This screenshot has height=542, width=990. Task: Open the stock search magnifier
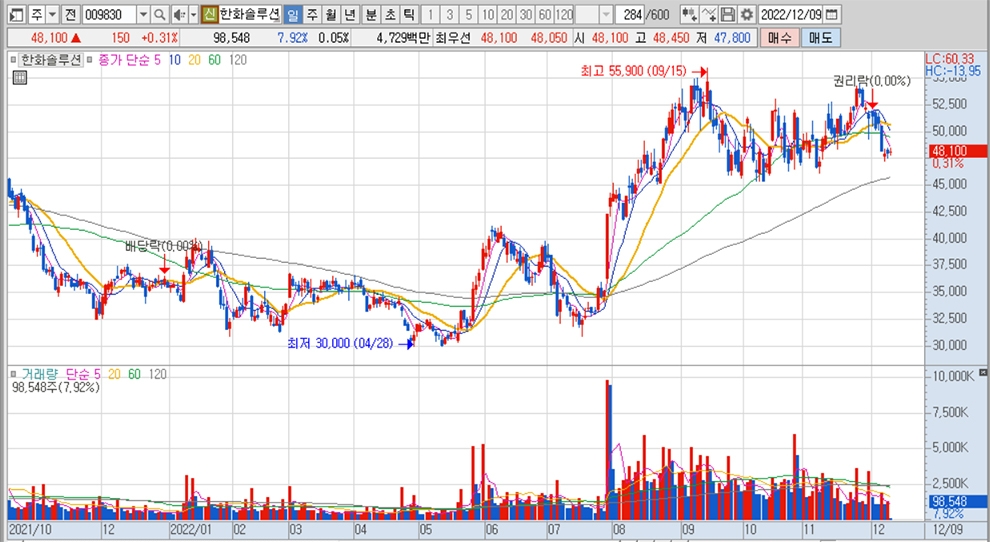tap(160, 14)
